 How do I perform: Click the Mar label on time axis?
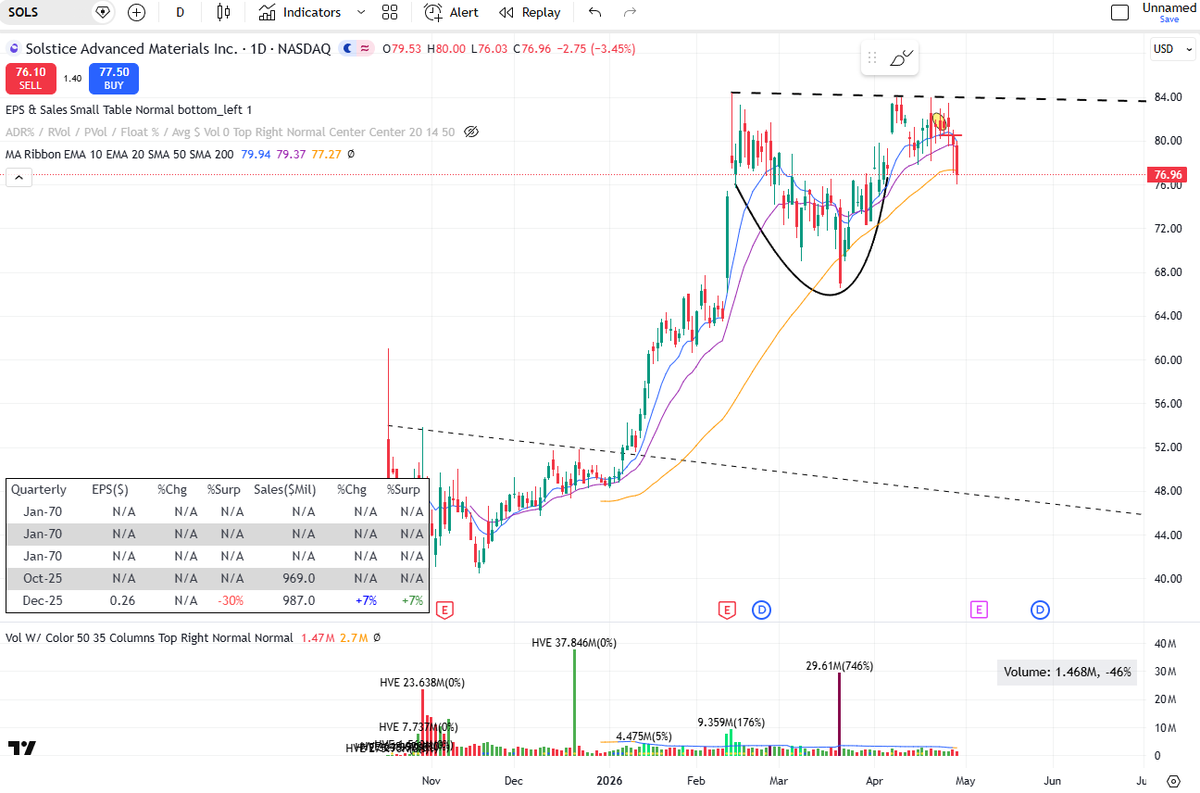point(780,779)
